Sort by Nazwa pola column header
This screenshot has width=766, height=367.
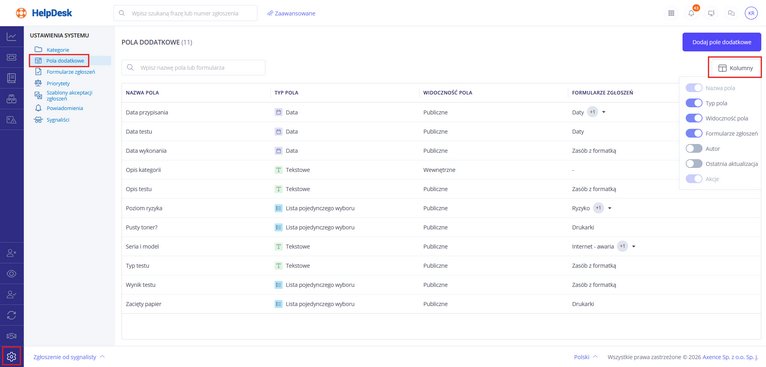point(142,93)
